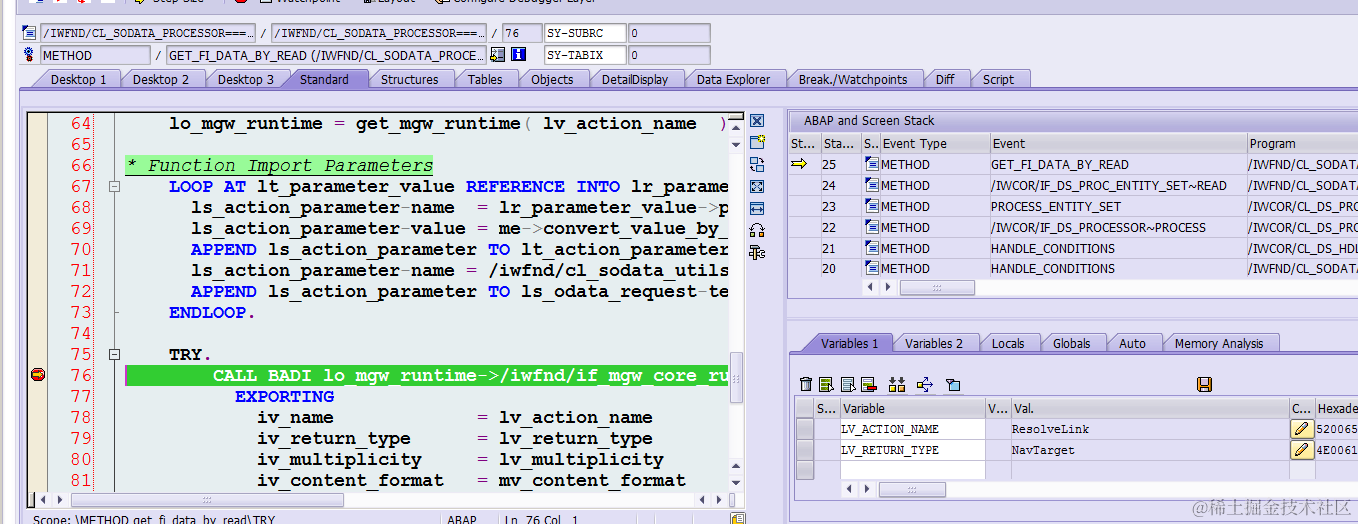Edit value of LV_RETURN_TYPE with pencil
This screenshot has height=524, width=1358.
point(1301,450)
